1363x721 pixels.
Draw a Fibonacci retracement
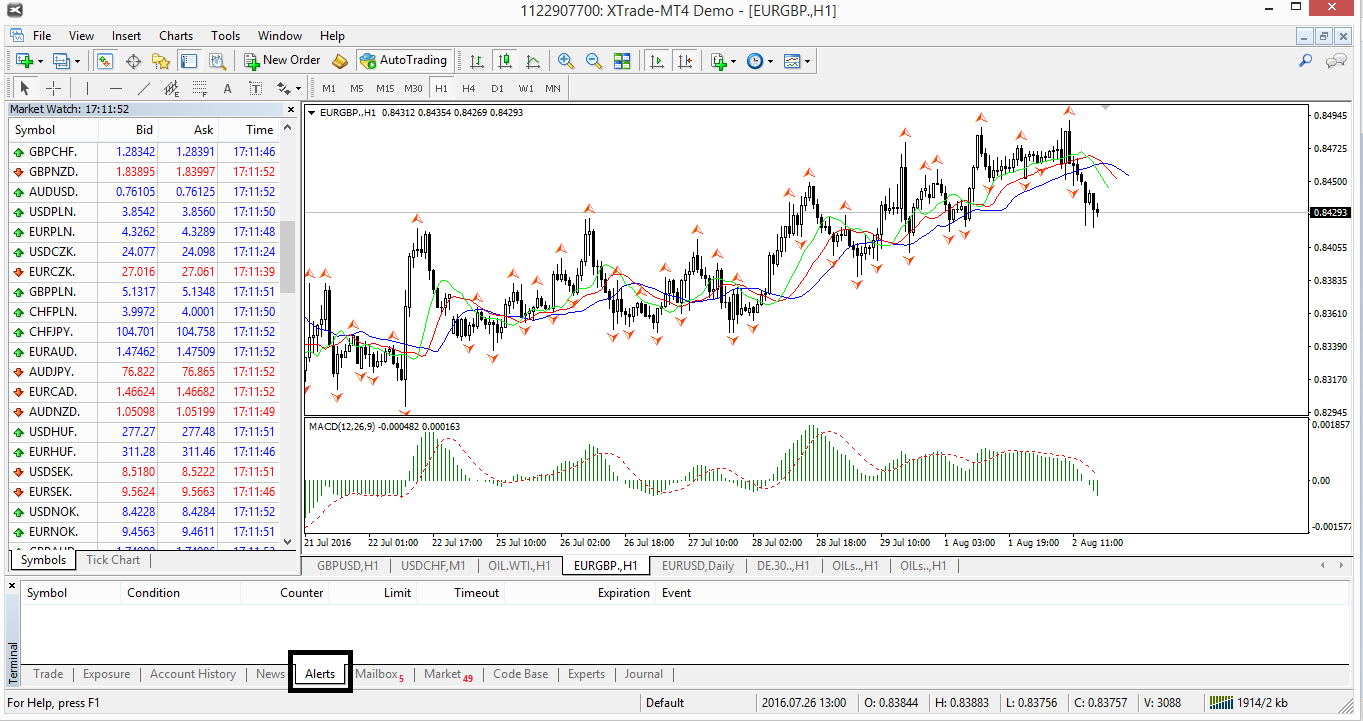(197, 88)
